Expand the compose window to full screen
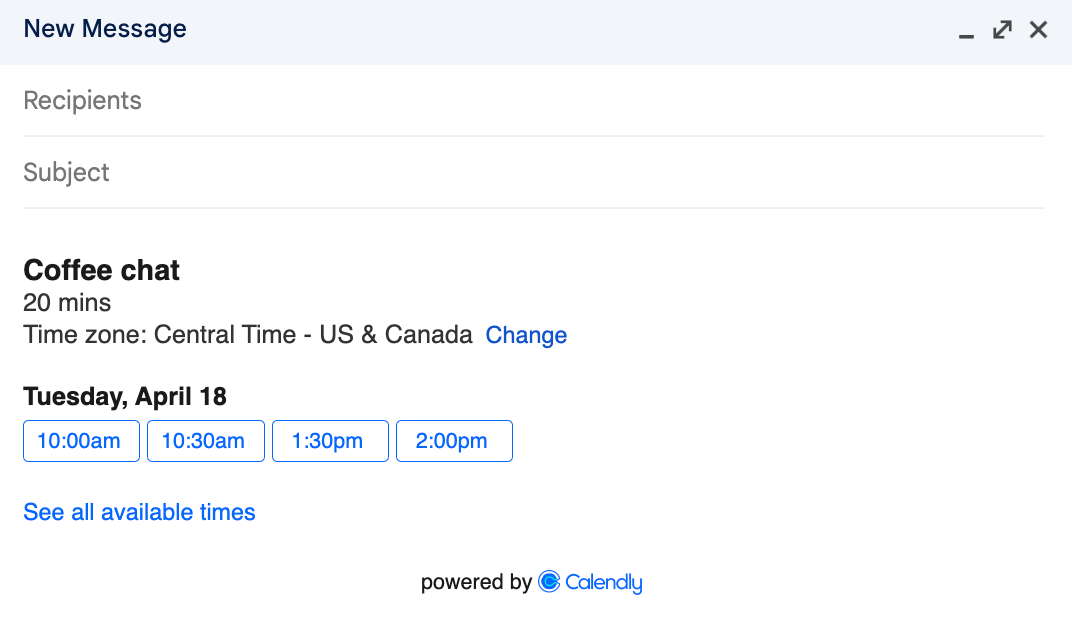The width and height of the screenshot is (1072, 619). point(1002,29)
